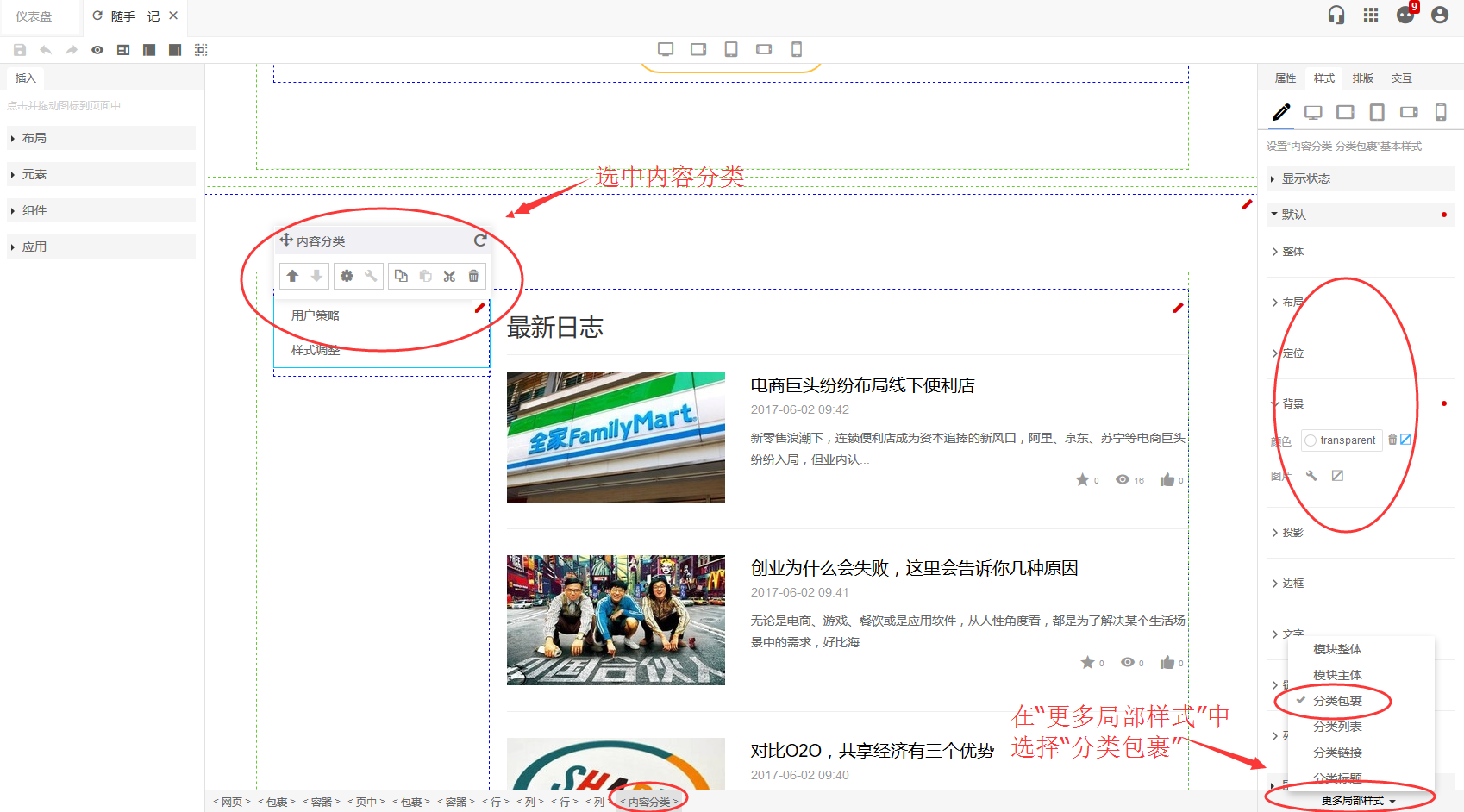Choose 分类列表 from the popup menu

pyautogui.click(x=1337, y=727)
